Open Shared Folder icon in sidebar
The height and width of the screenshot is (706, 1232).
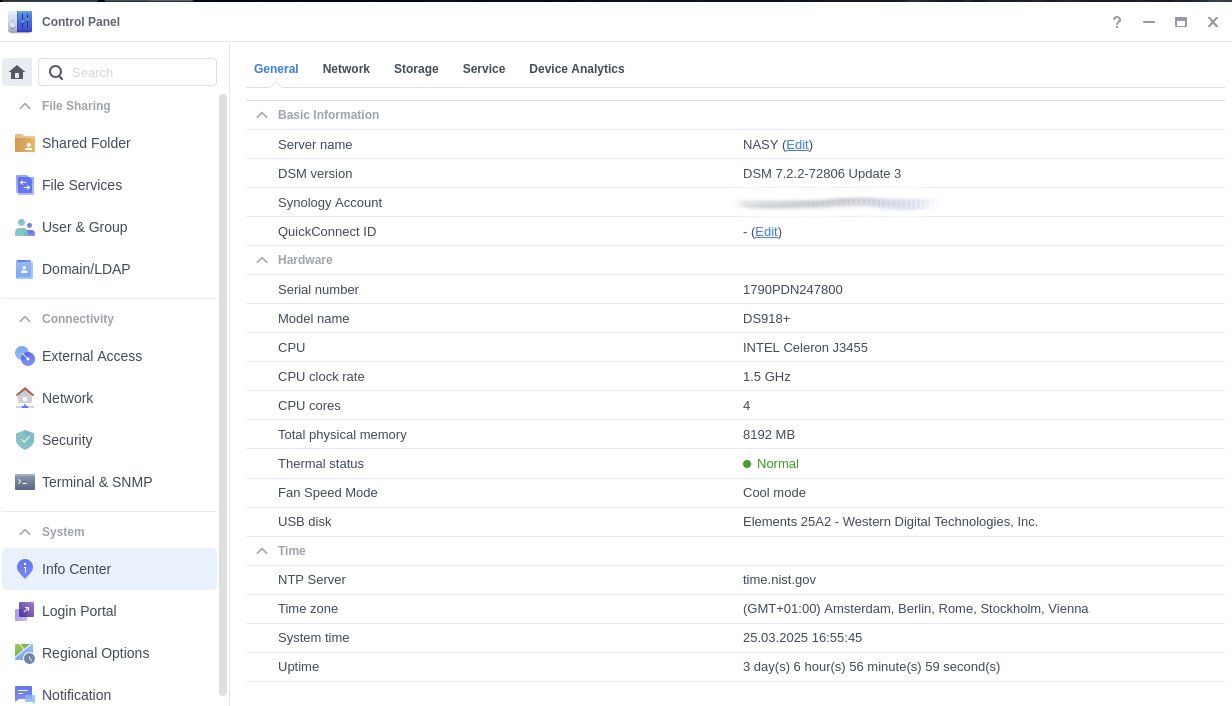[25, 143]
